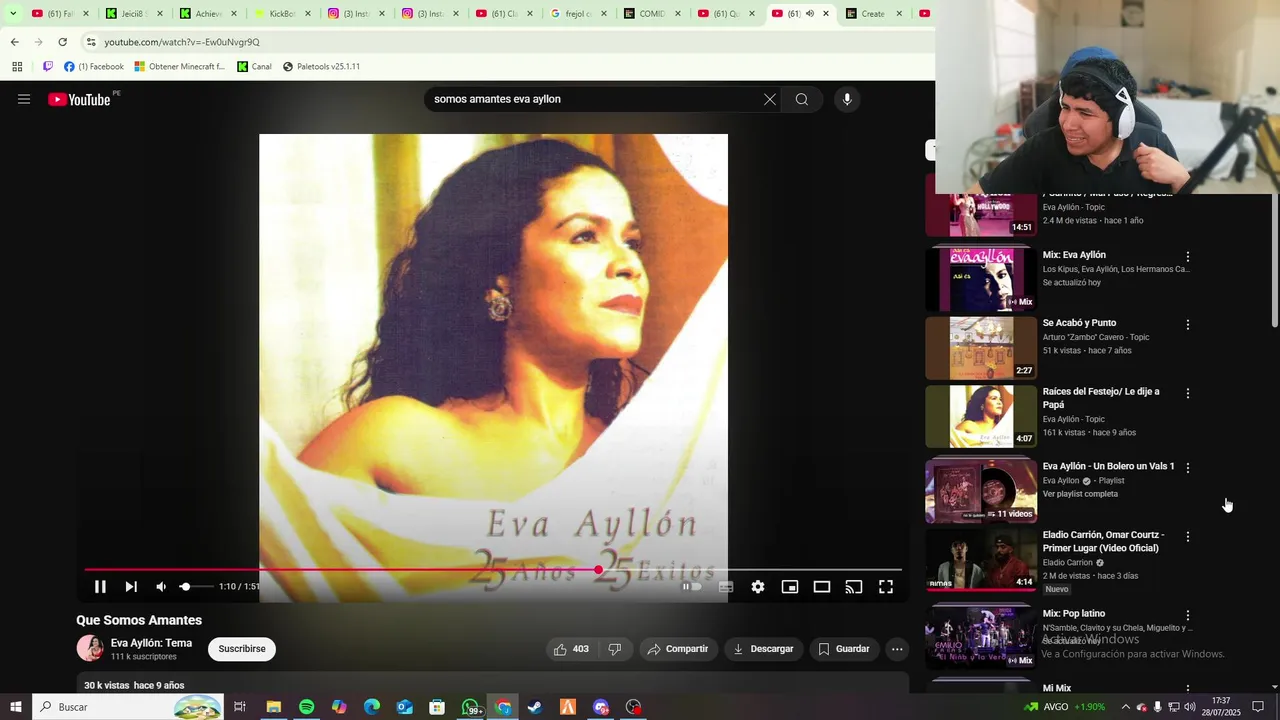Image resolution: width=1280 pixels, height=720 pixels.
Task: Clear the search box with the X
Action: pyautogui.click(x=770, y=99)
